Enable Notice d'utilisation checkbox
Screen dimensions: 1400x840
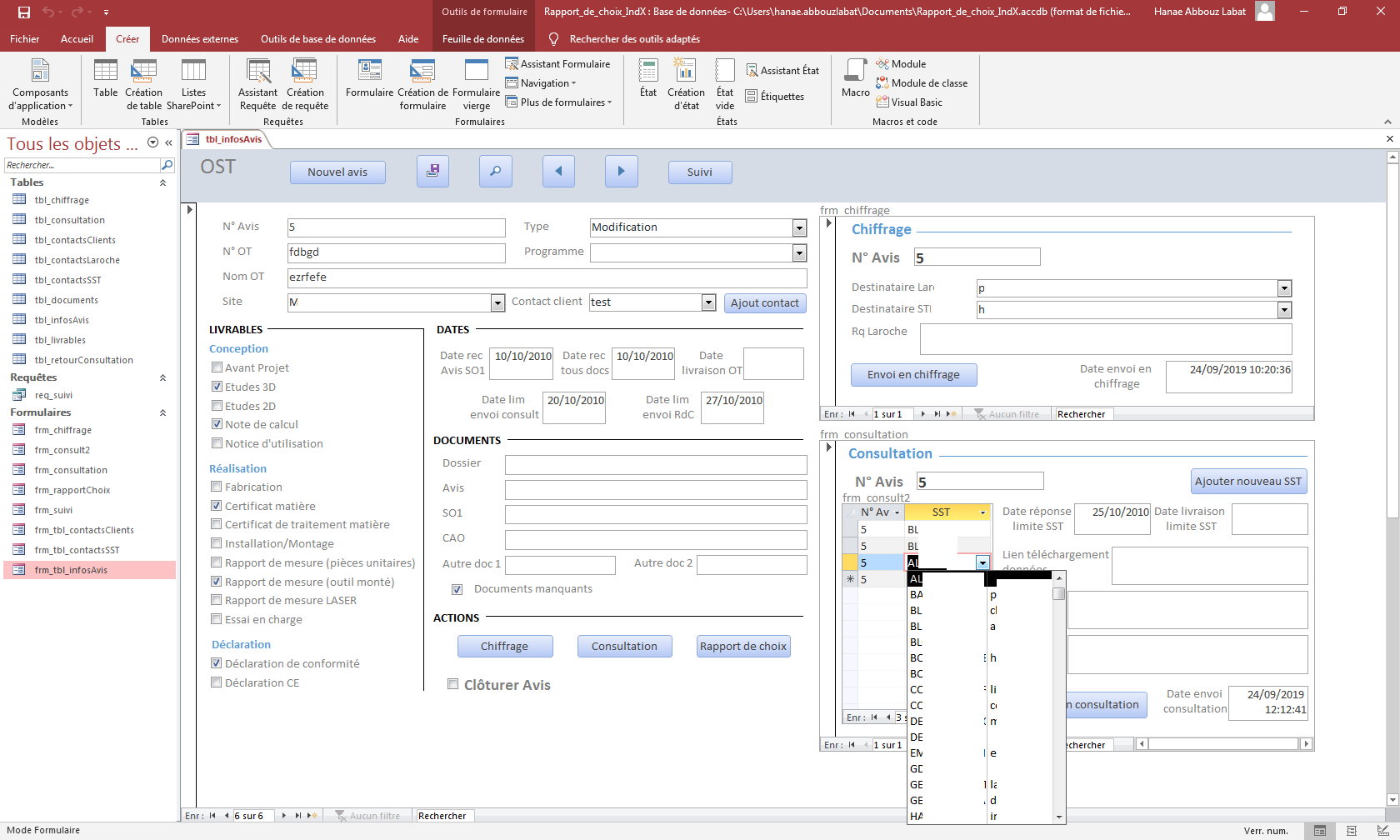217,443
